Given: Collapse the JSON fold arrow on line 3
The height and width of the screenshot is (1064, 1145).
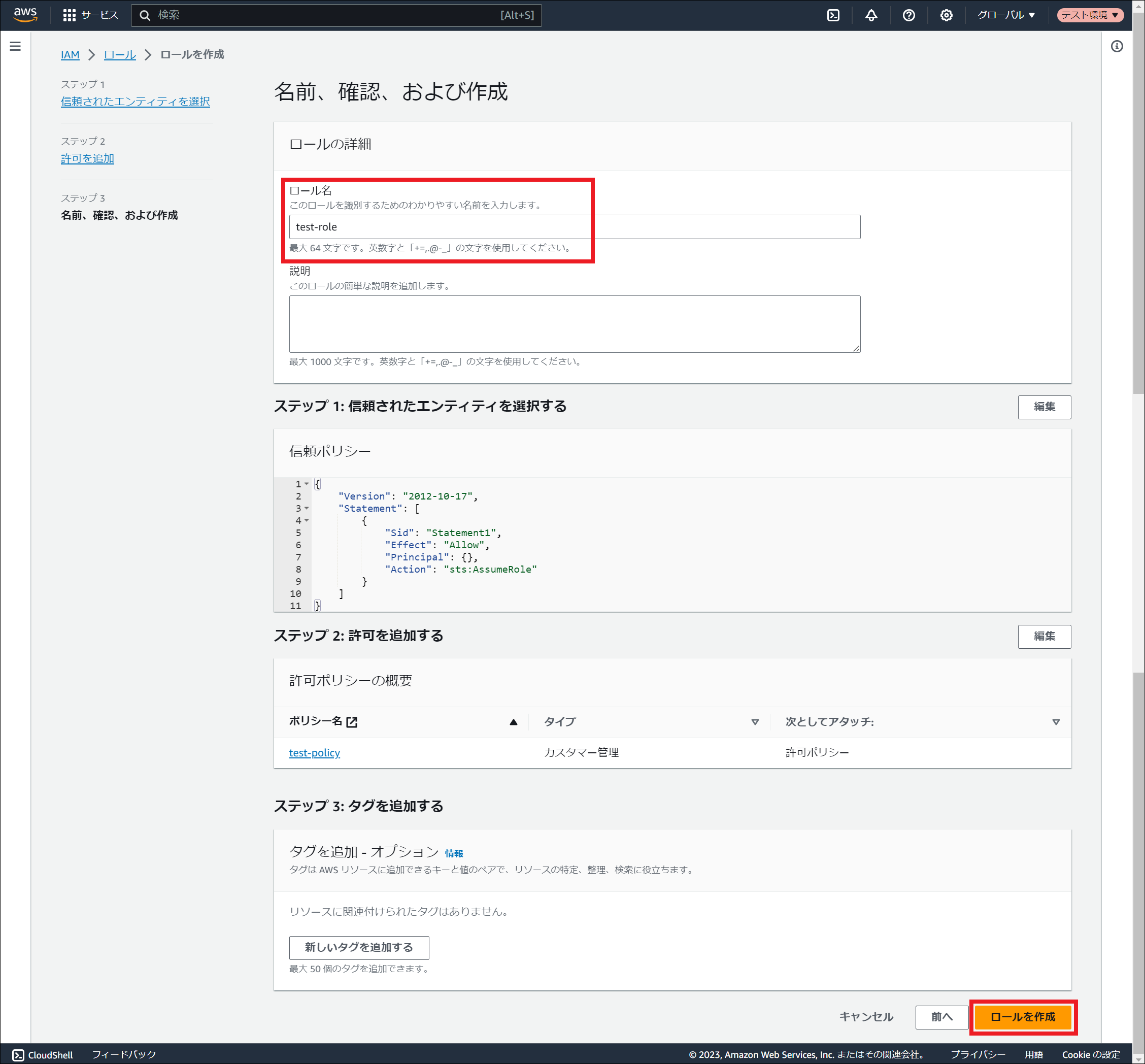Looking at the screenshot, I should [x=307, y=508].
